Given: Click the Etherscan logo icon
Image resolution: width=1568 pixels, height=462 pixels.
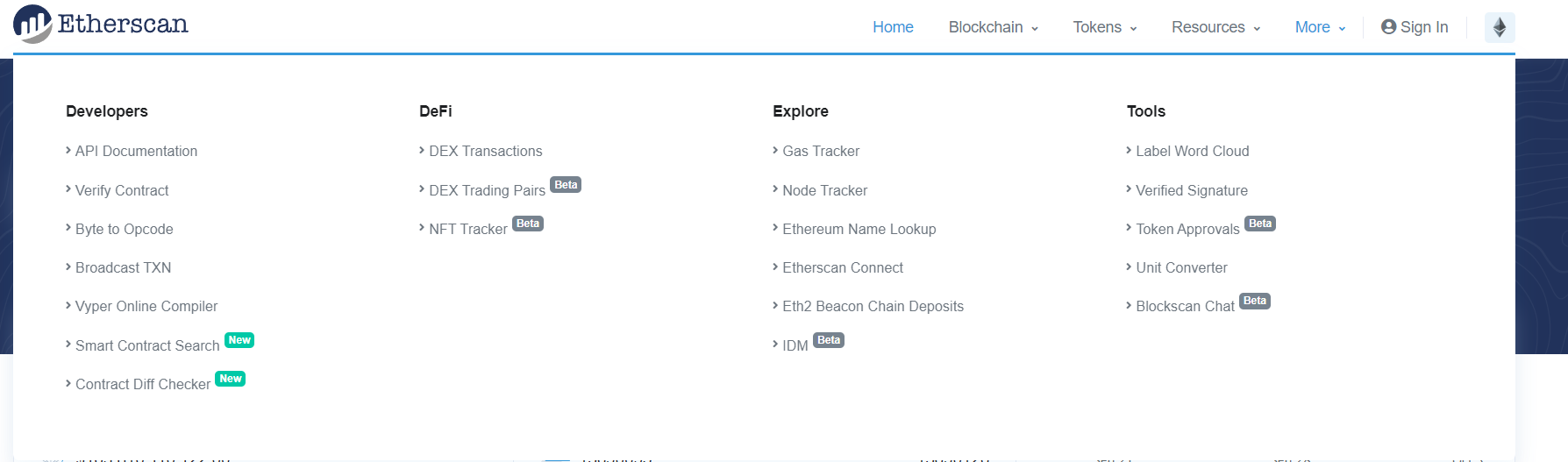Looking at the screenshot, I should [33, 24].
